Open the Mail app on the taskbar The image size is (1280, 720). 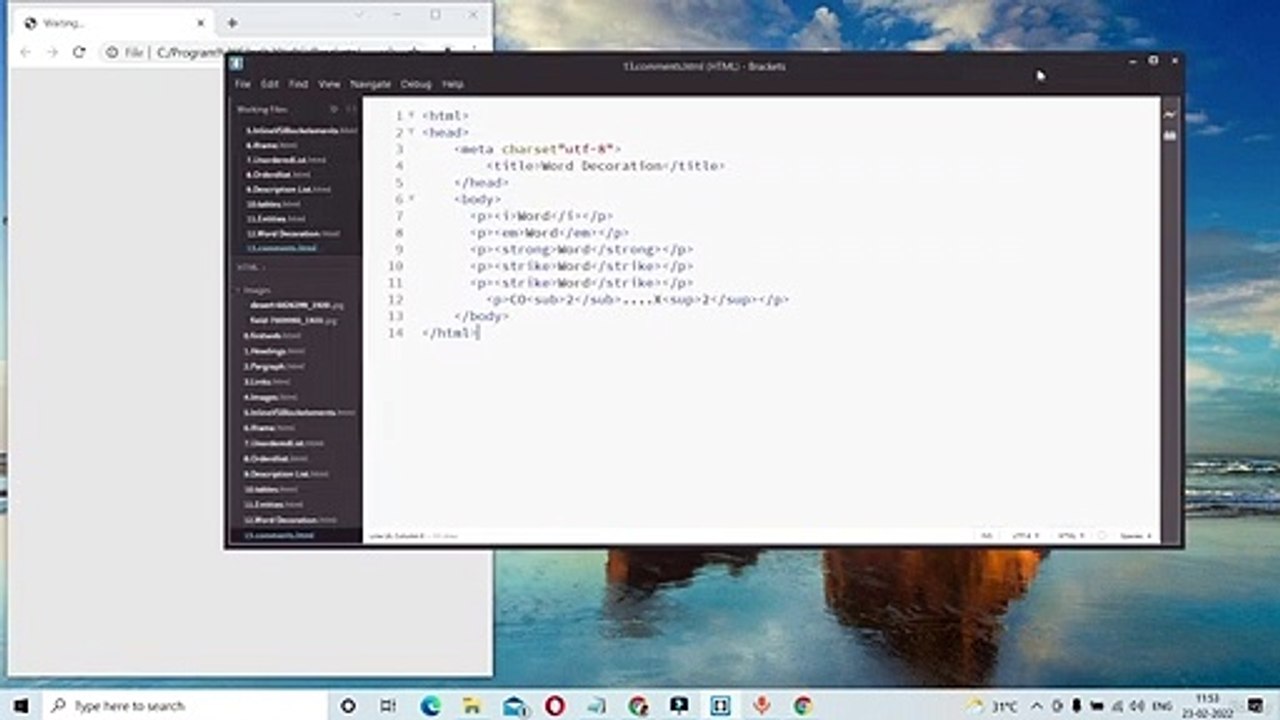click(x=515, y=706)
